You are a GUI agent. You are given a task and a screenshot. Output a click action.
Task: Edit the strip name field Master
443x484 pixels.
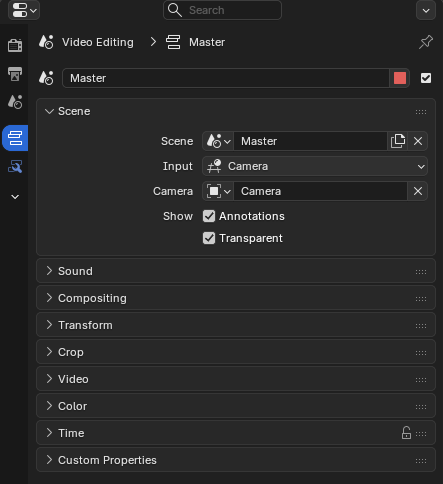[x=226, y=78]
